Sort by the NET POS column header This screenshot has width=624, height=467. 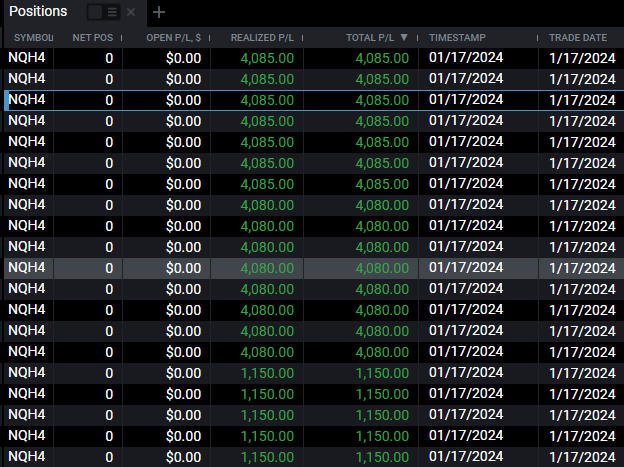tap(93, 38)
